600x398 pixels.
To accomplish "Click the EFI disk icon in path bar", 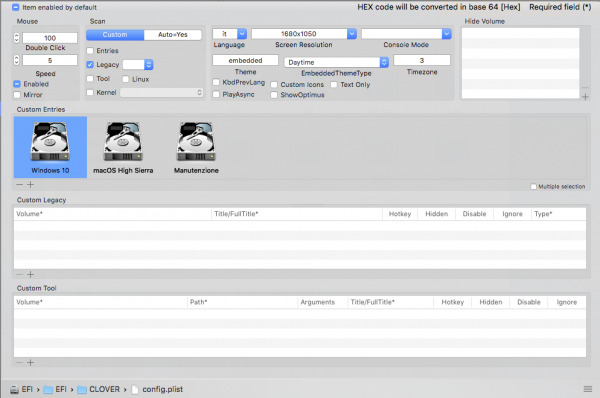I will 14,390.
